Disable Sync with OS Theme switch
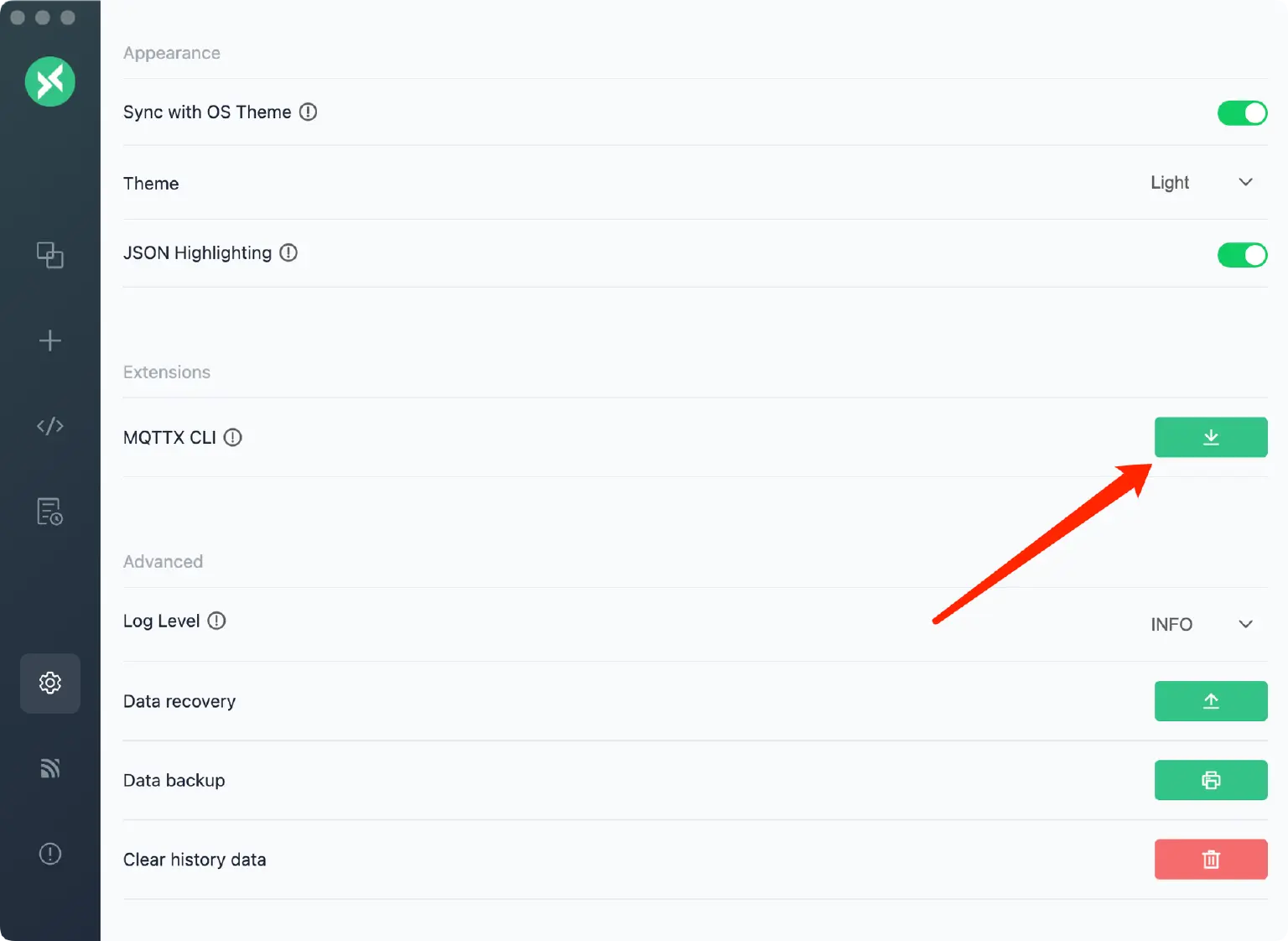The width and height of the screenshot is (1288, 941). [1242, 112]
